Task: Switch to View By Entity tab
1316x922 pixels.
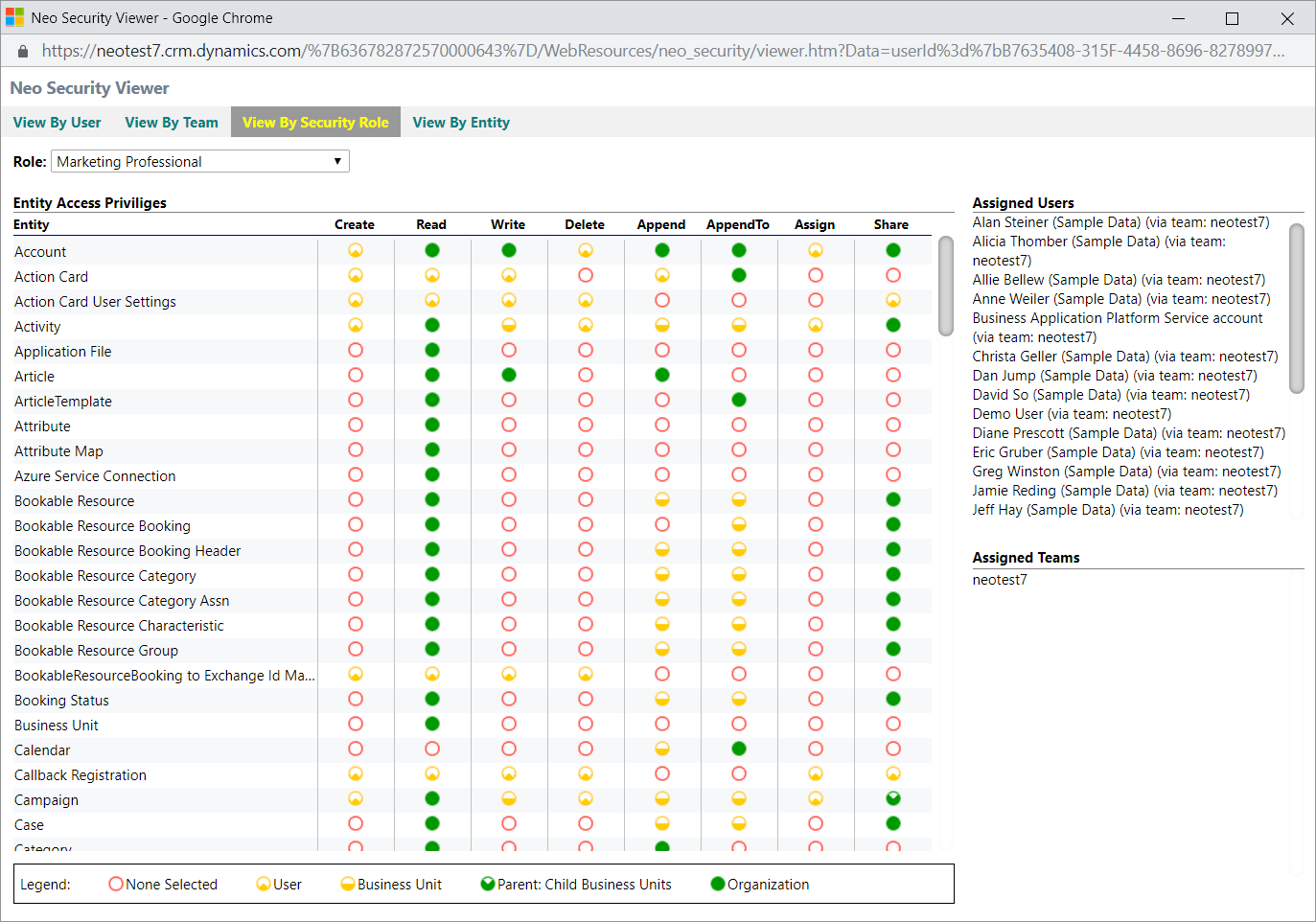Action: click(461, 122)
